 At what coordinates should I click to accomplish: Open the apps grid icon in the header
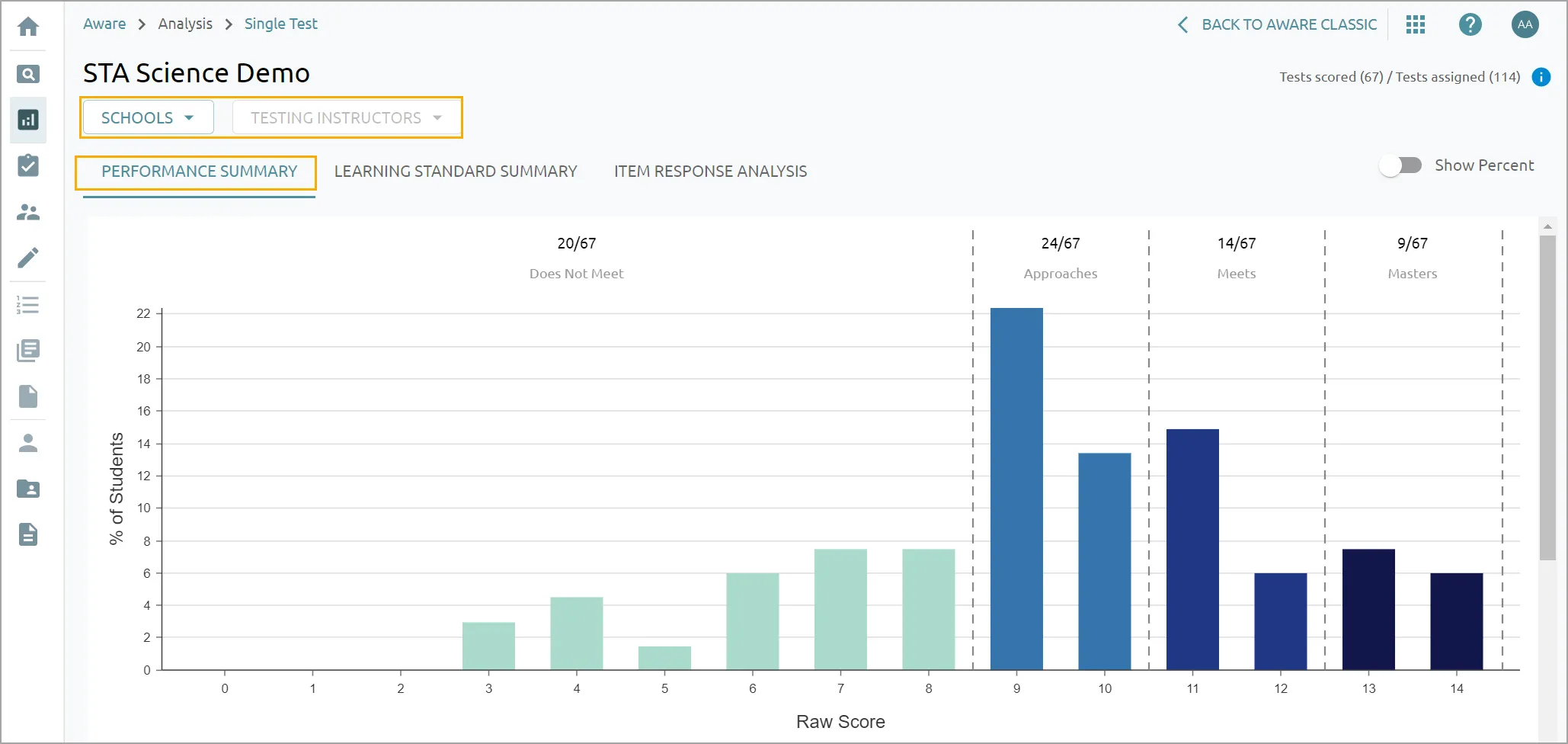[x=1416, y=24]
